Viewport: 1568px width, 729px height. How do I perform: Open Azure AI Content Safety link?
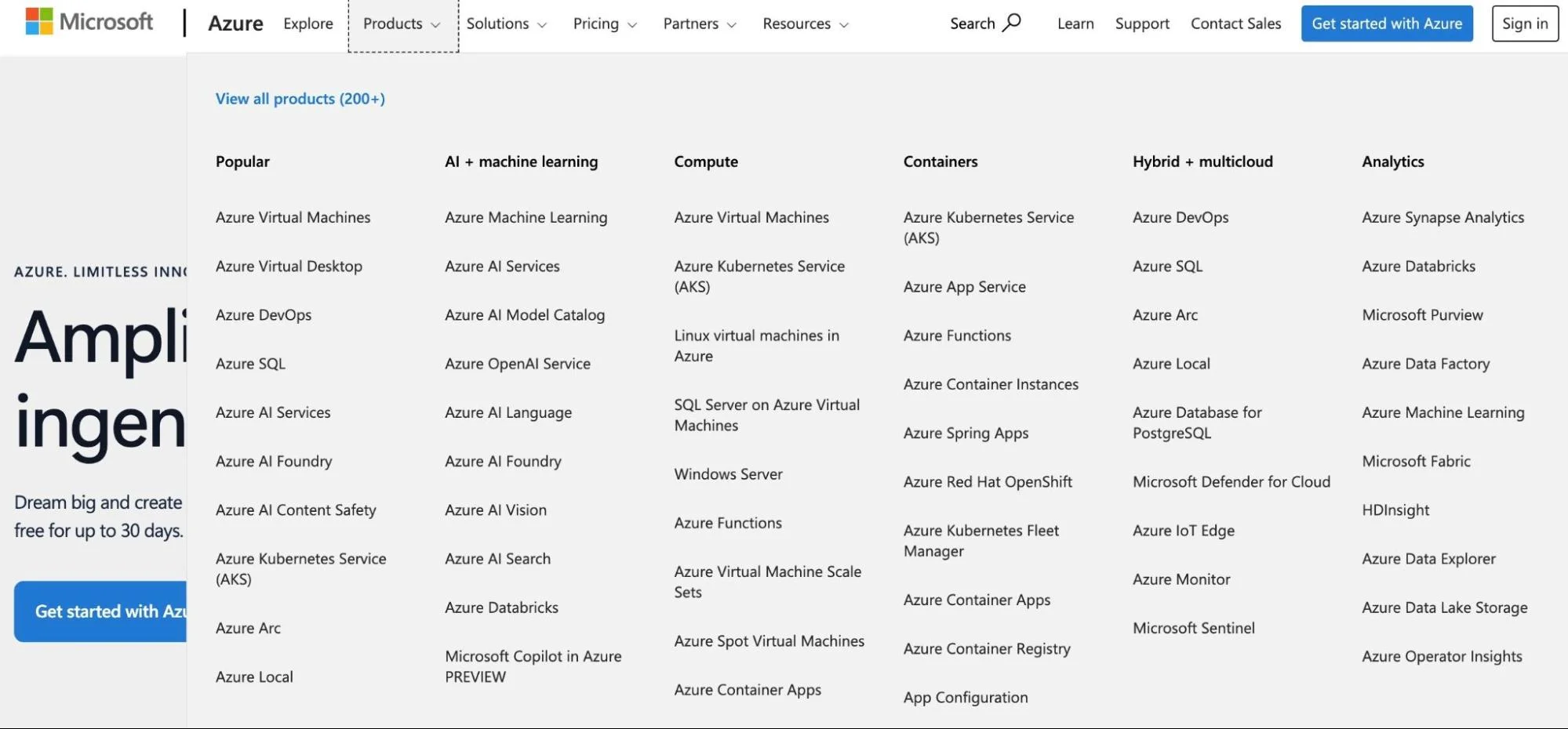296,510
